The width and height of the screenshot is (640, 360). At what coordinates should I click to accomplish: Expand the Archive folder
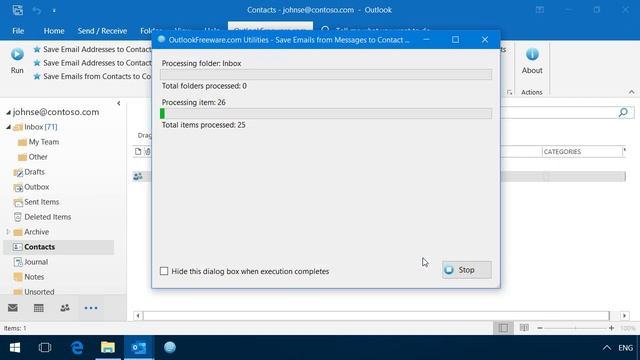(x=8, y=232)
